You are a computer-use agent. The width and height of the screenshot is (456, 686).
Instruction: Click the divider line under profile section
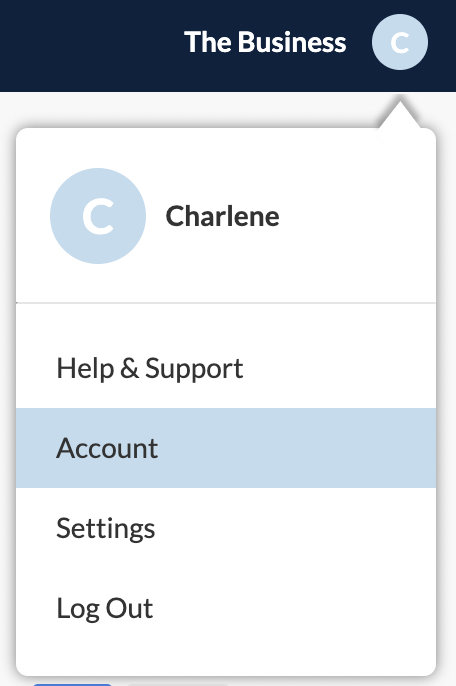tap(226, 302)
